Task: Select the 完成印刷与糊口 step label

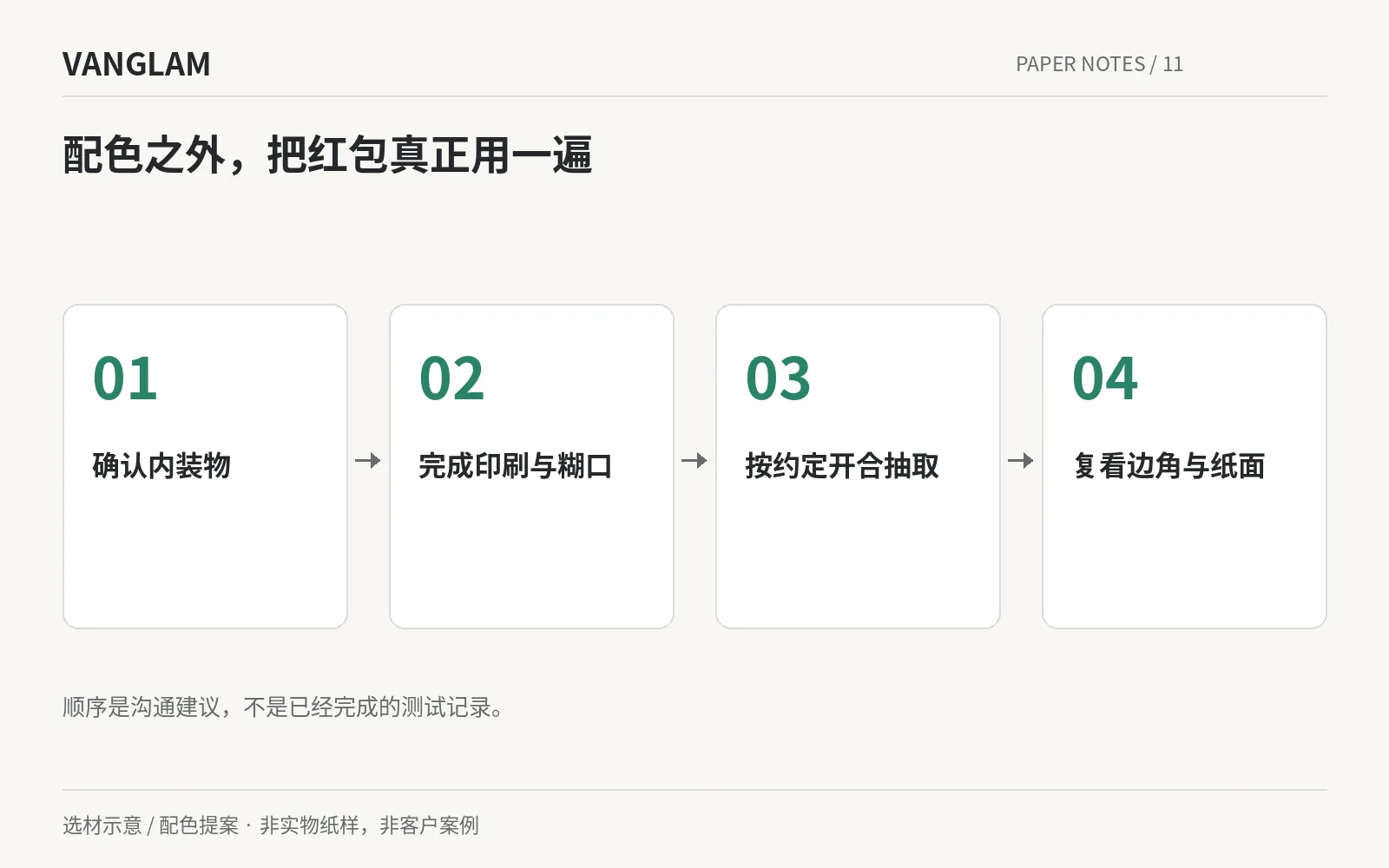Action: [516, 466]
